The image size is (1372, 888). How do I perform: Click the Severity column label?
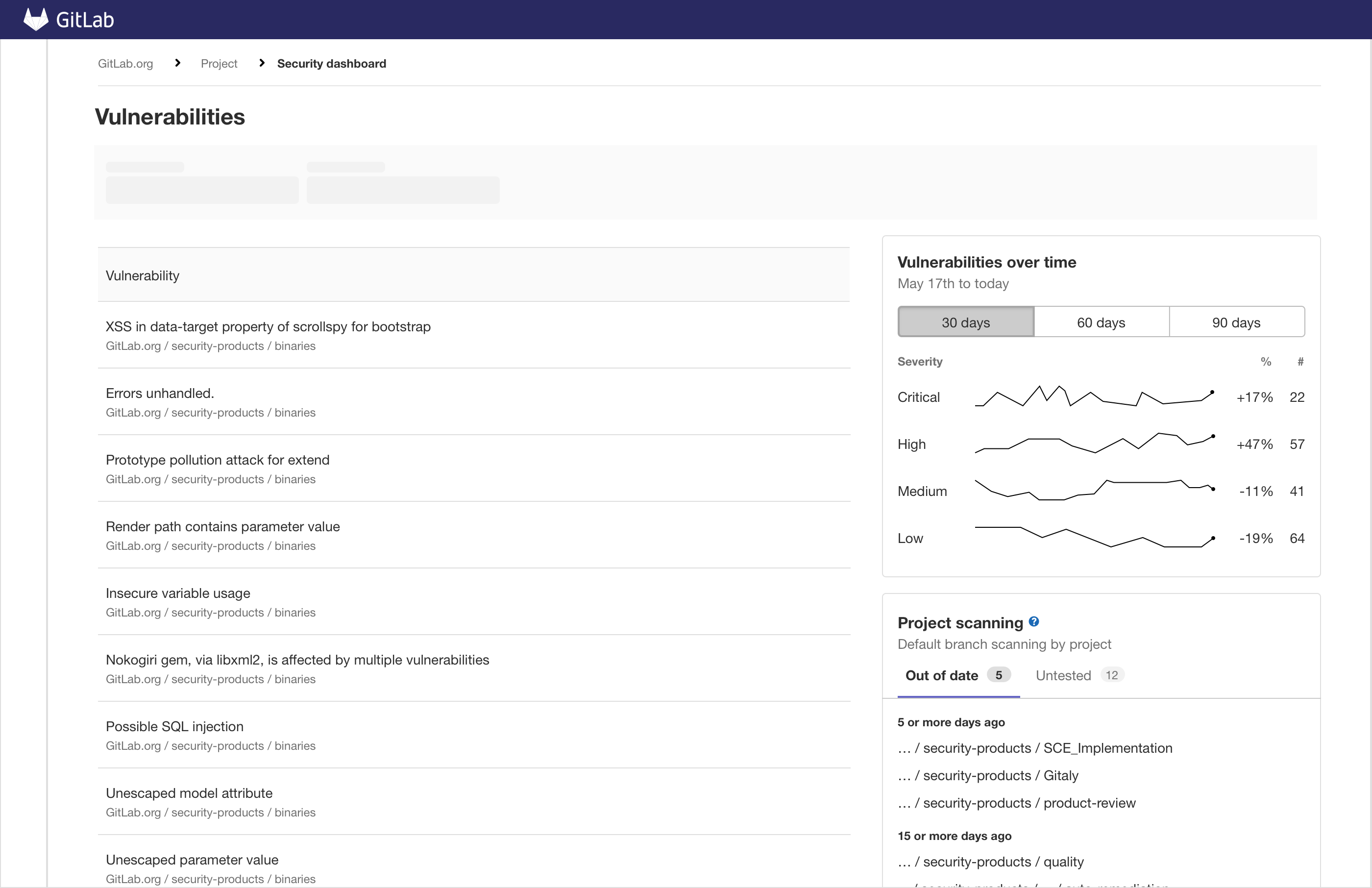pos(920,362)
